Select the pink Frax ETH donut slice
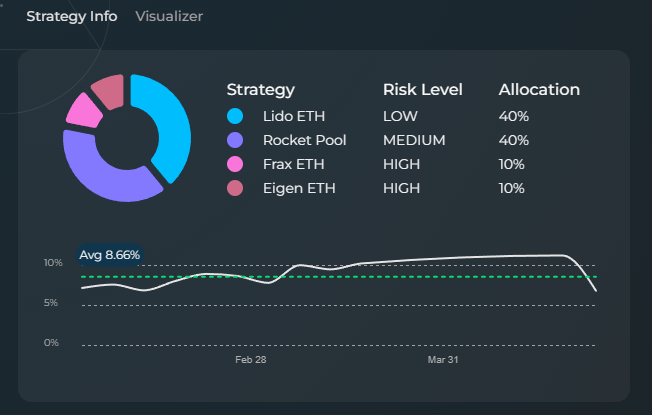The width and height of the screenshot is (652, 415). 83,111
